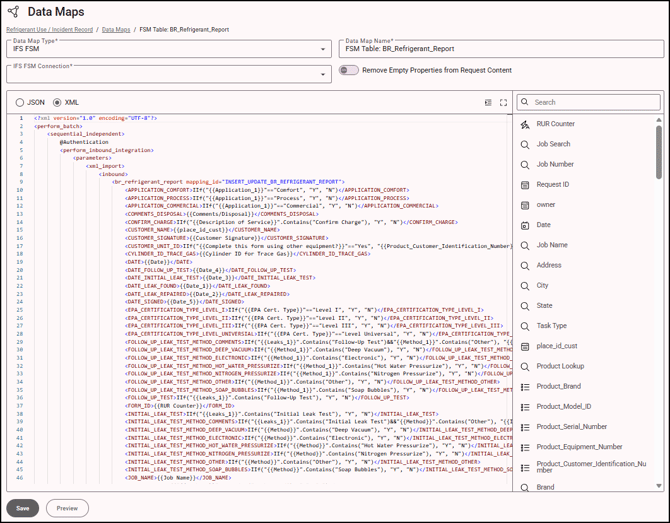Click the field list scroll down arrow
The image size is (670, 523).
coord(658,486)
